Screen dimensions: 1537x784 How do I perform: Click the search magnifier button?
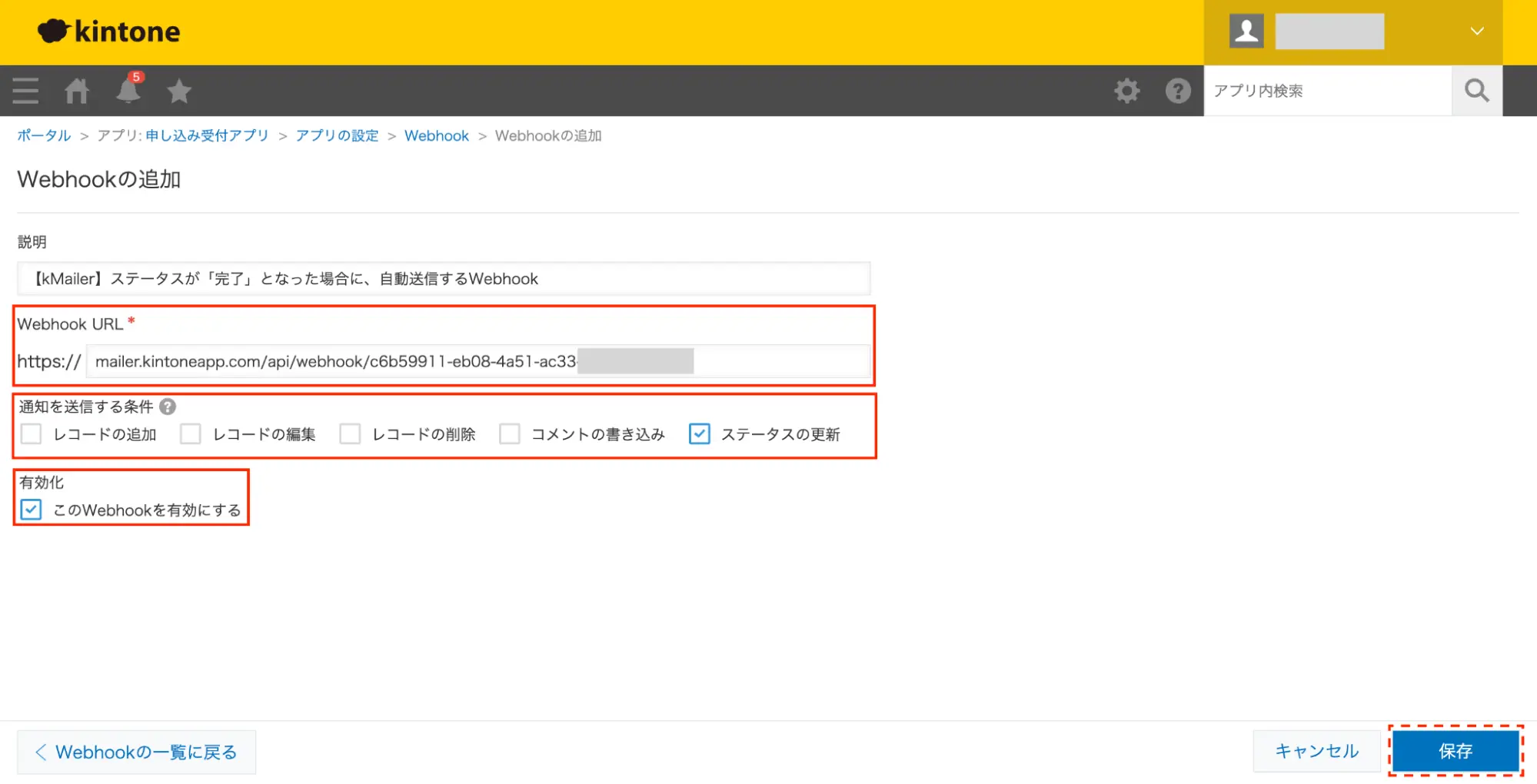point(1476,91)
